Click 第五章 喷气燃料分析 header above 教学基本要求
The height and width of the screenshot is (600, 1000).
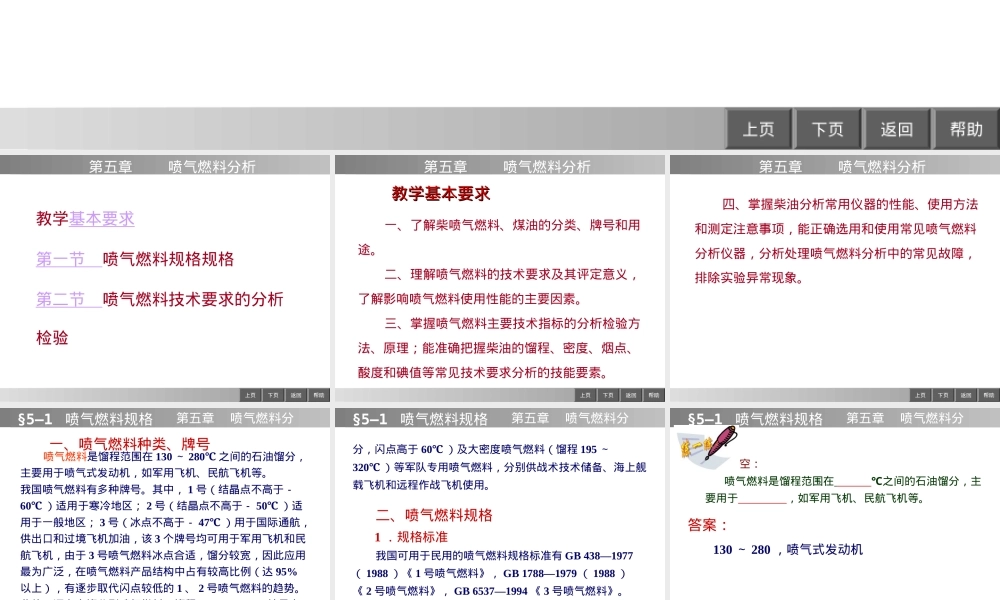[507, 166]
